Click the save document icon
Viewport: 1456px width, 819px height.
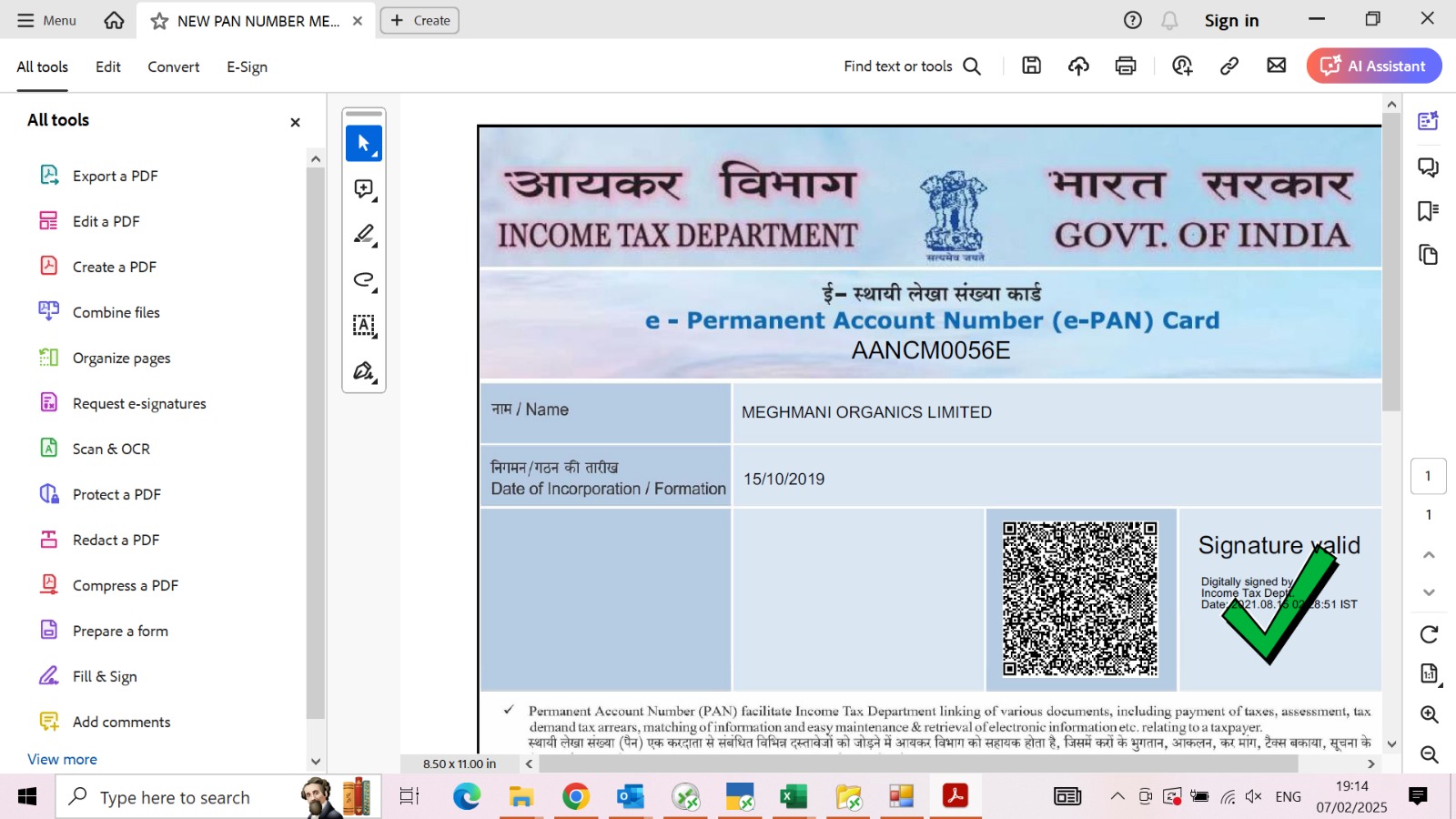1031,66
